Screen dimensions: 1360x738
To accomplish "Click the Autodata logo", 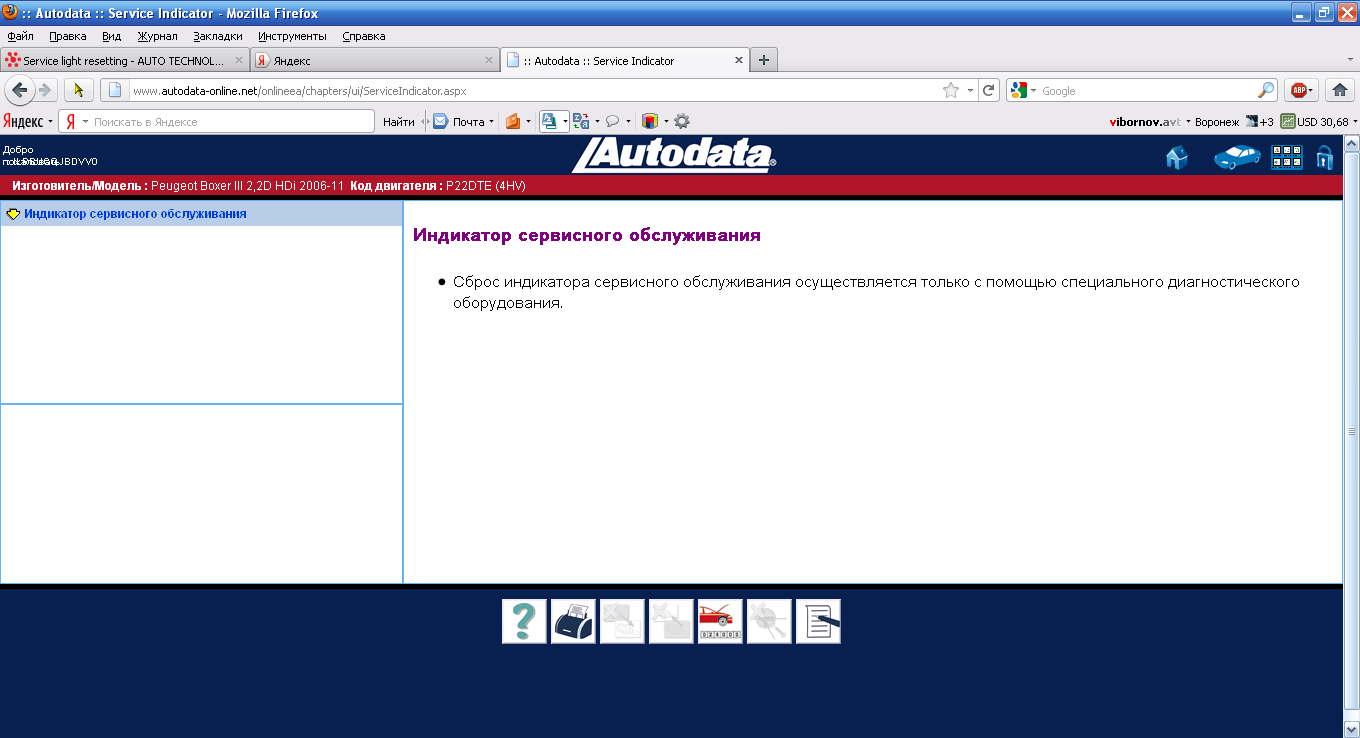I will pos(674,155).
